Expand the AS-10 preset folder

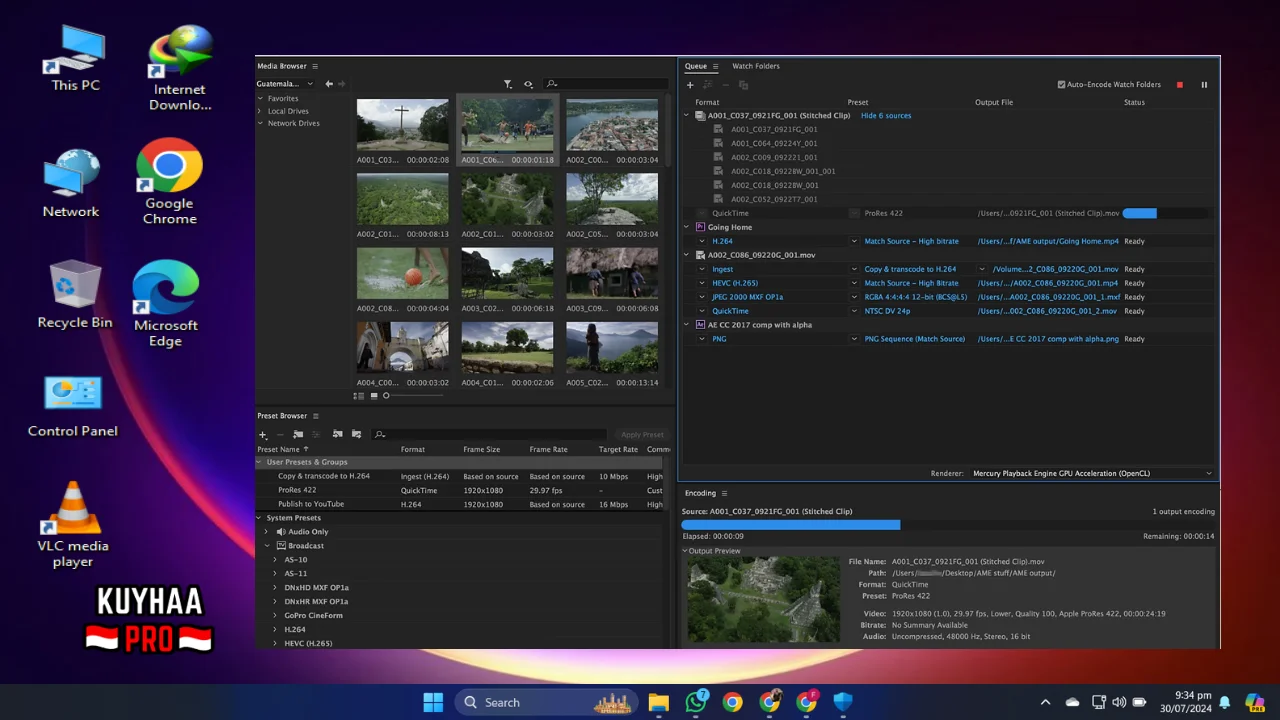[275, 560]
